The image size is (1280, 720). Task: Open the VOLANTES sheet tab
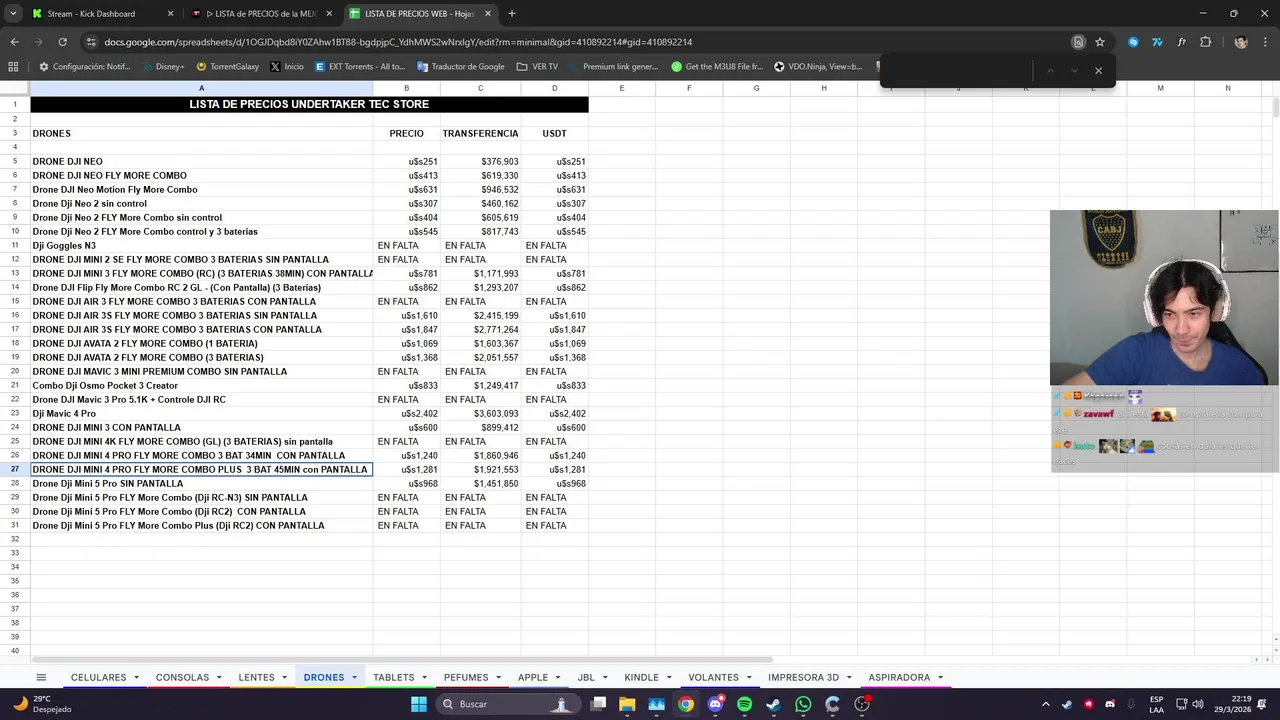coord(713,677)
